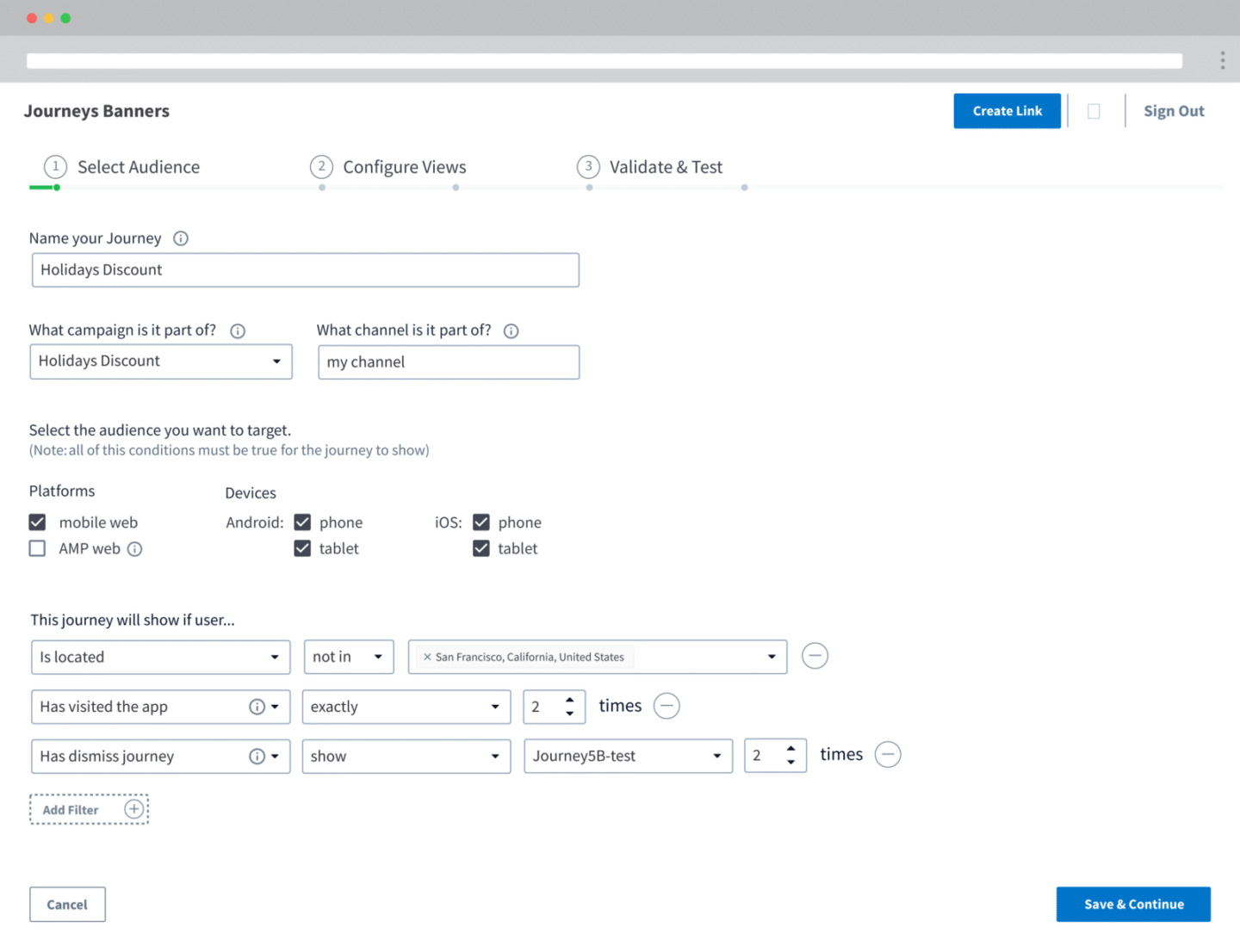Increase times count with the up stepper arrow
1240x952 pixels.
coord(569,700)
